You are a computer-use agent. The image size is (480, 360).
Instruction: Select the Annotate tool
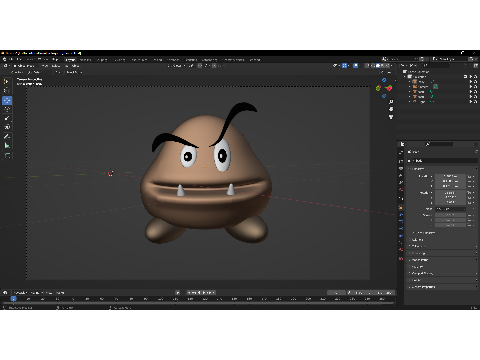[x=7, y=136]
